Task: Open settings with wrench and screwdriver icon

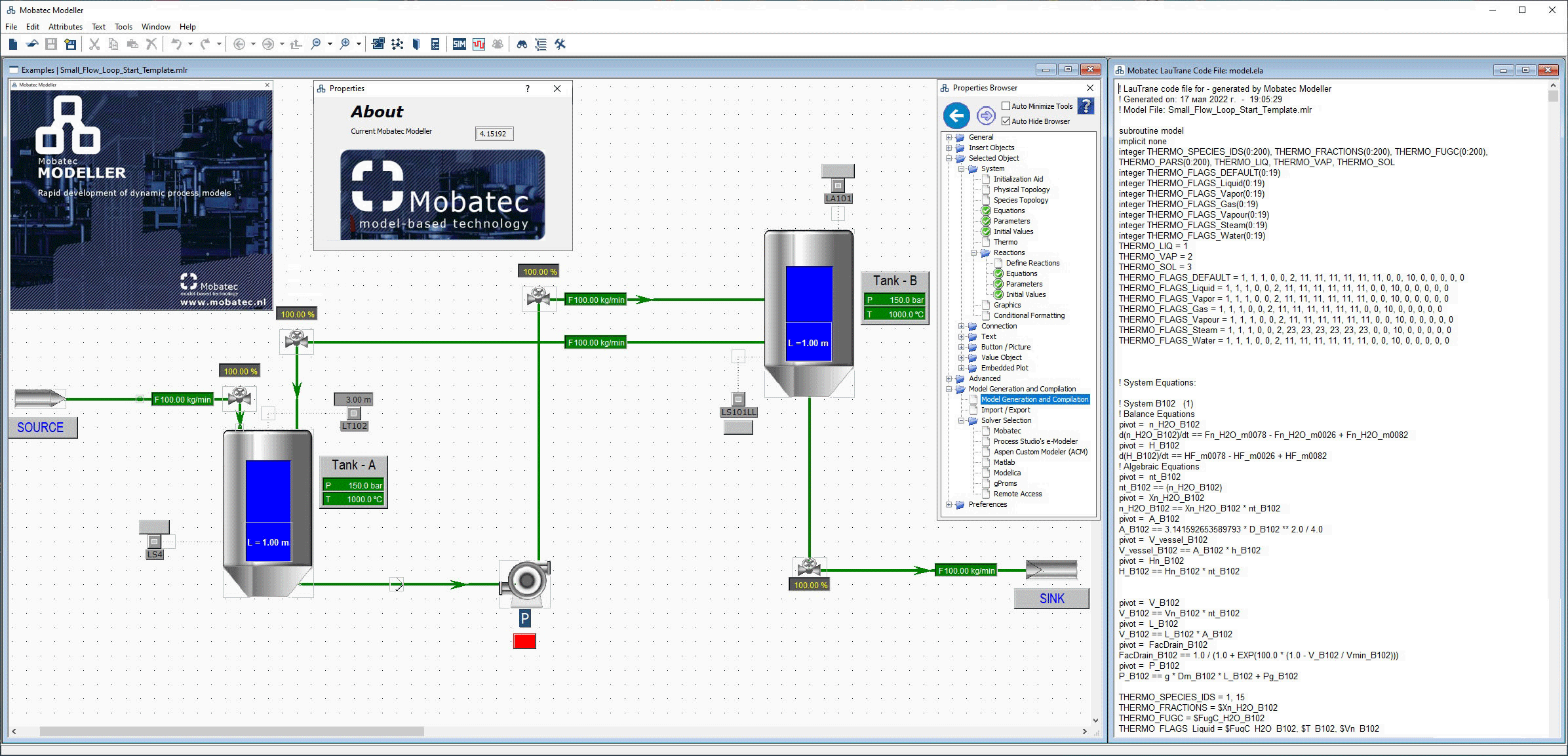Action: pyautogui.click(x=560, y=44)
